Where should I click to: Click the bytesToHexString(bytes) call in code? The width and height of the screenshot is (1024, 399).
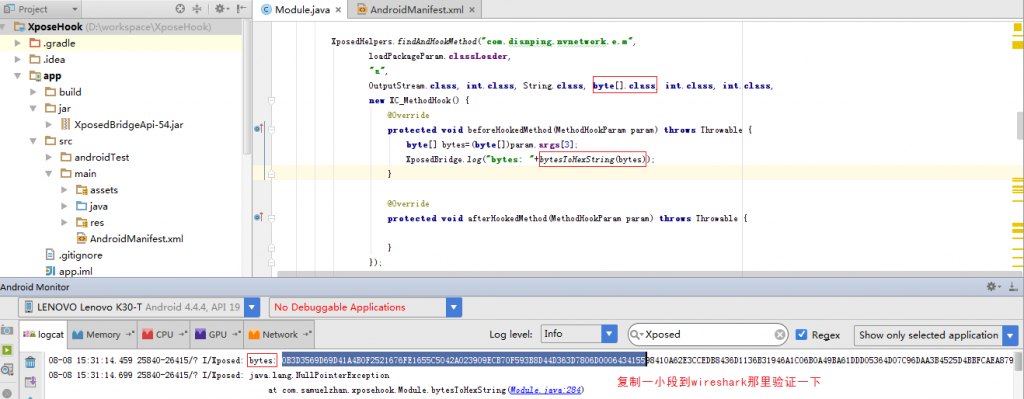pos(592,159)
